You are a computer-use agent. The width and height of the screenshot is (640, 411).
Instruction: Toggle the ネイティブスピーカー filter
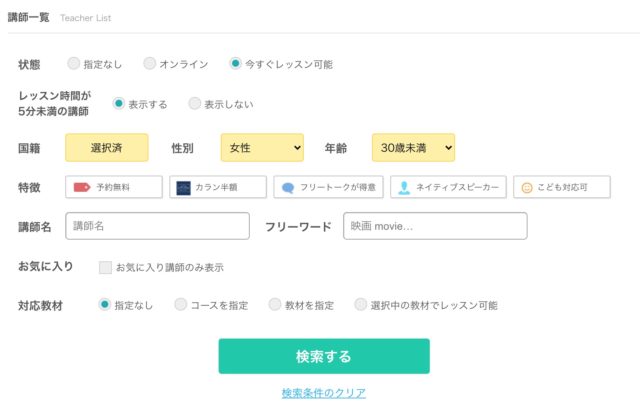[x=448, y=187]
